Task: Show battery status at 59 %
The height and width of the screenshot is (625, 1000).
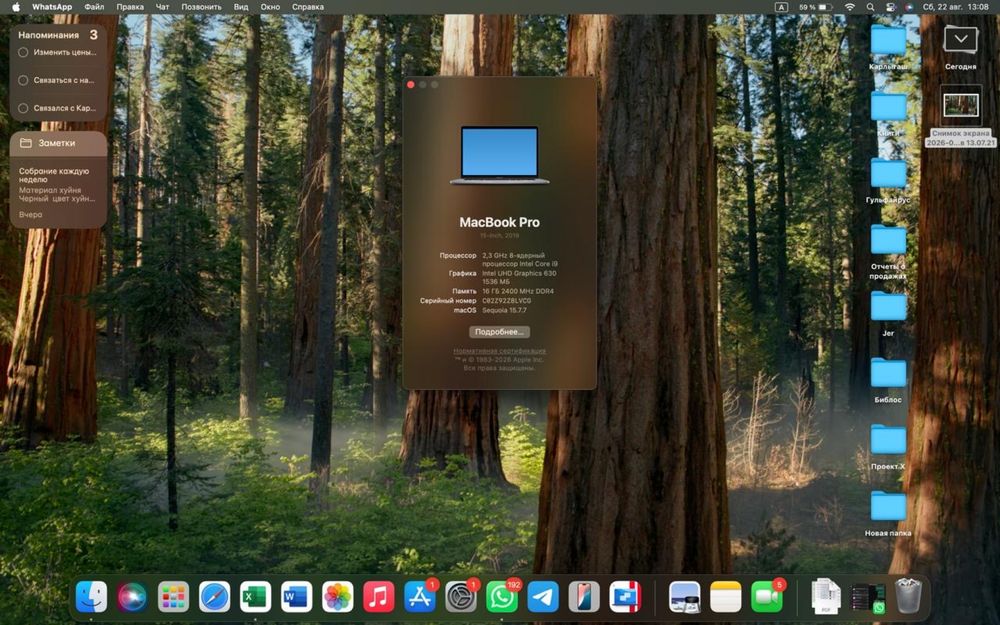Action: [x=816, y=7]
